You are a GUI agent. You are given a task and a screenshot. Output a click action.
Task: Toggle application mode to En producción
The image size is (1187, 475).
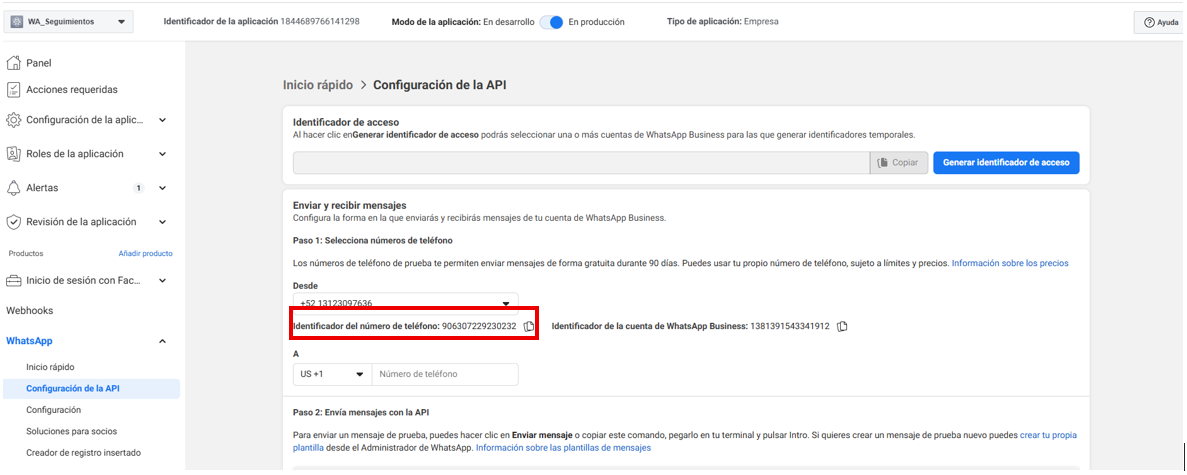coord(551,22)
